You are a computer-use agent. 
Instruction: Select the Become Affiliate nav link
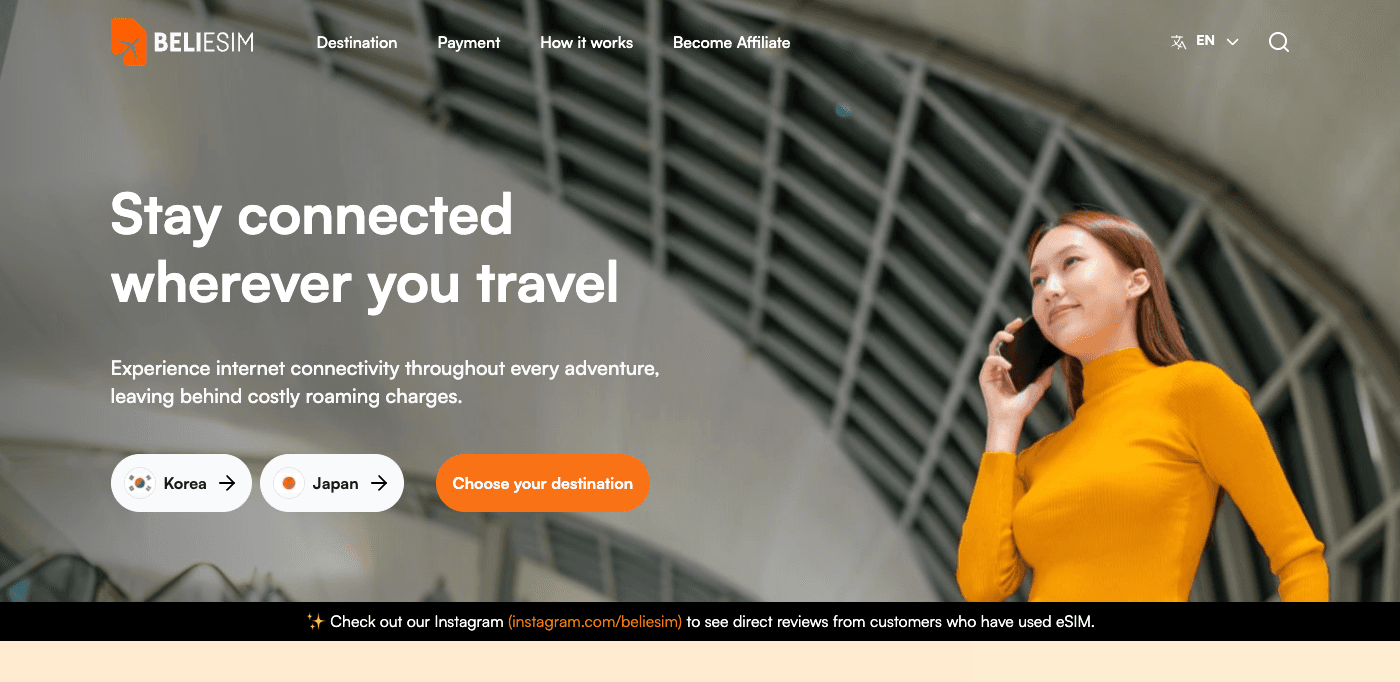(x=732, y=43)
